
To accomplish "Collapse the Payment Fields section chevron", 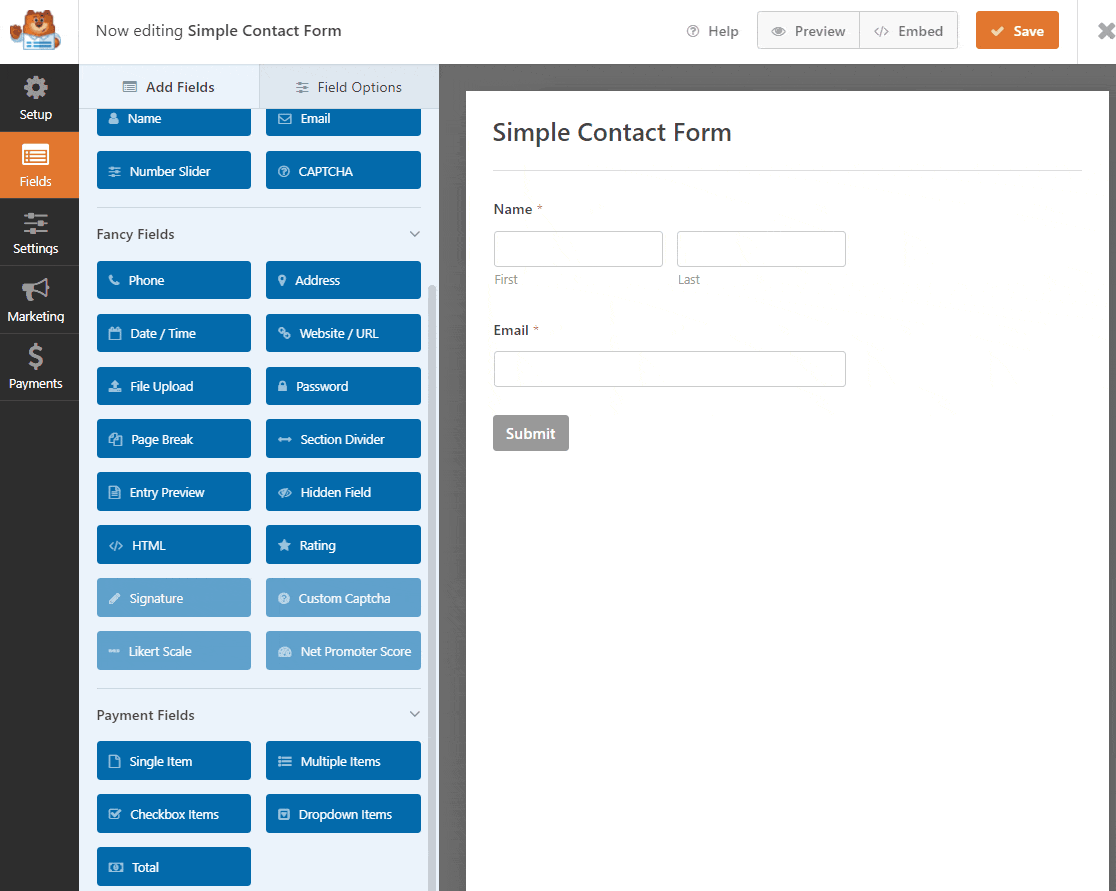I will point(414,715).
